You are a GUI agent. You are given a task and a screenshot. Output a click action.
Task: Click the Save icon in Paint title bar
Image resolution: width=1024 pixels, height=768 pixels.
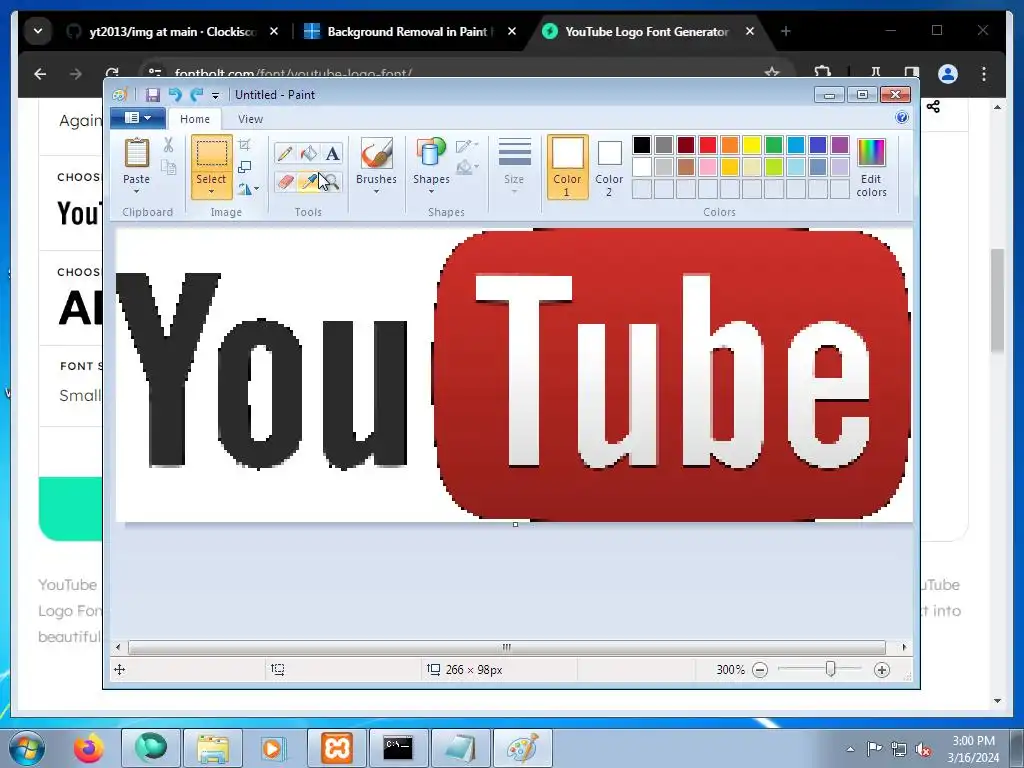click(x=152, y=95)
